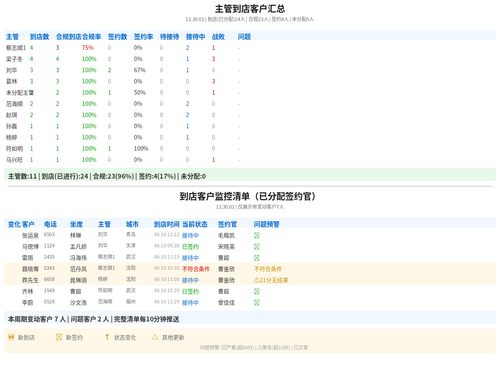Click the title 主管到店客户汇总

tap(250, 9)
